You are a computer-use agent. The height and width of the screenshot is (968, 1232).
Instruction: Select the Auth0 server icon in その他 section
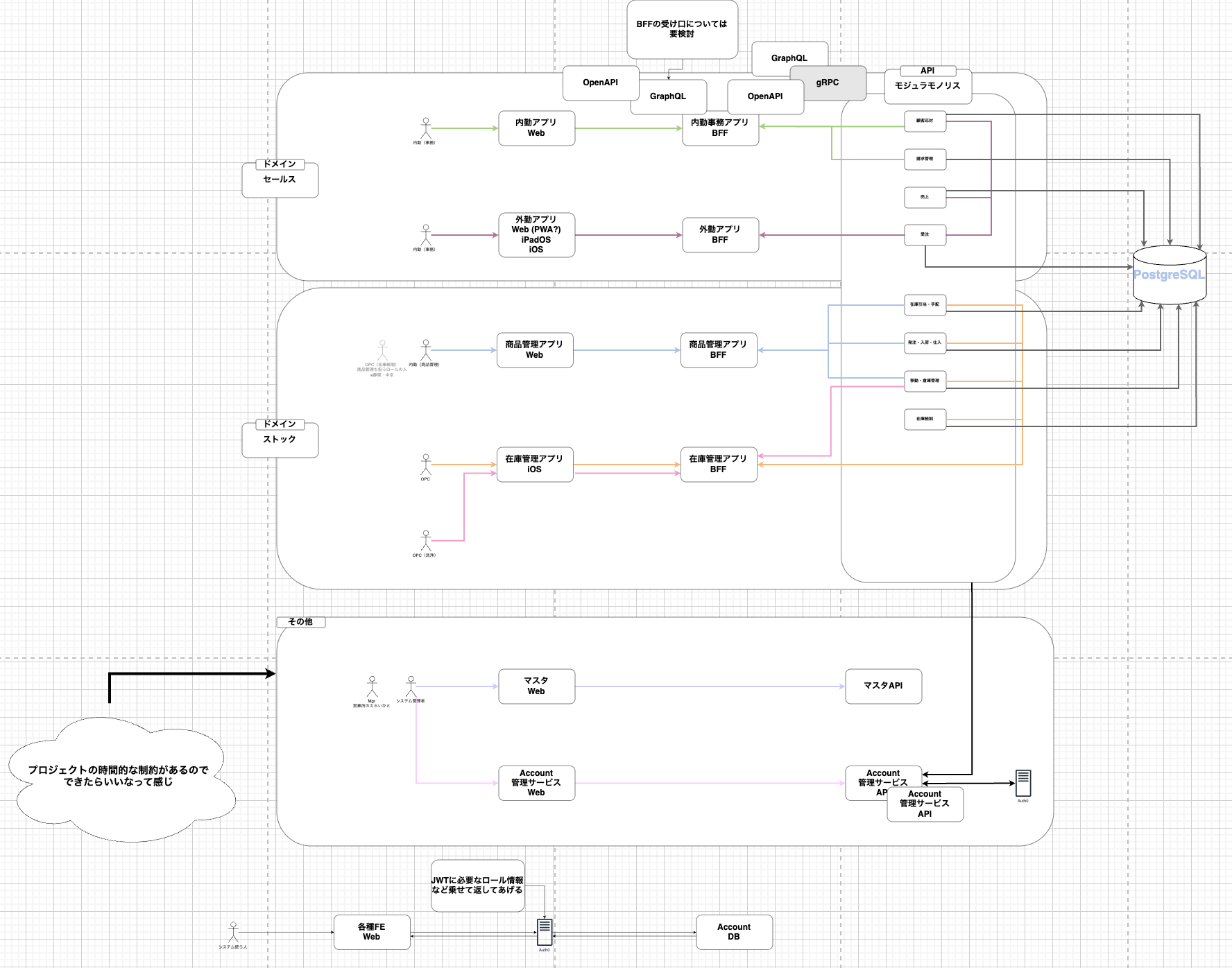[1023, 783]
